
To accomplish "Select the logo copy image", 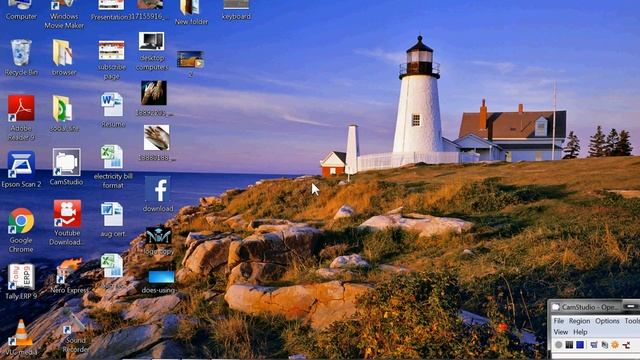I will [159, 241].
